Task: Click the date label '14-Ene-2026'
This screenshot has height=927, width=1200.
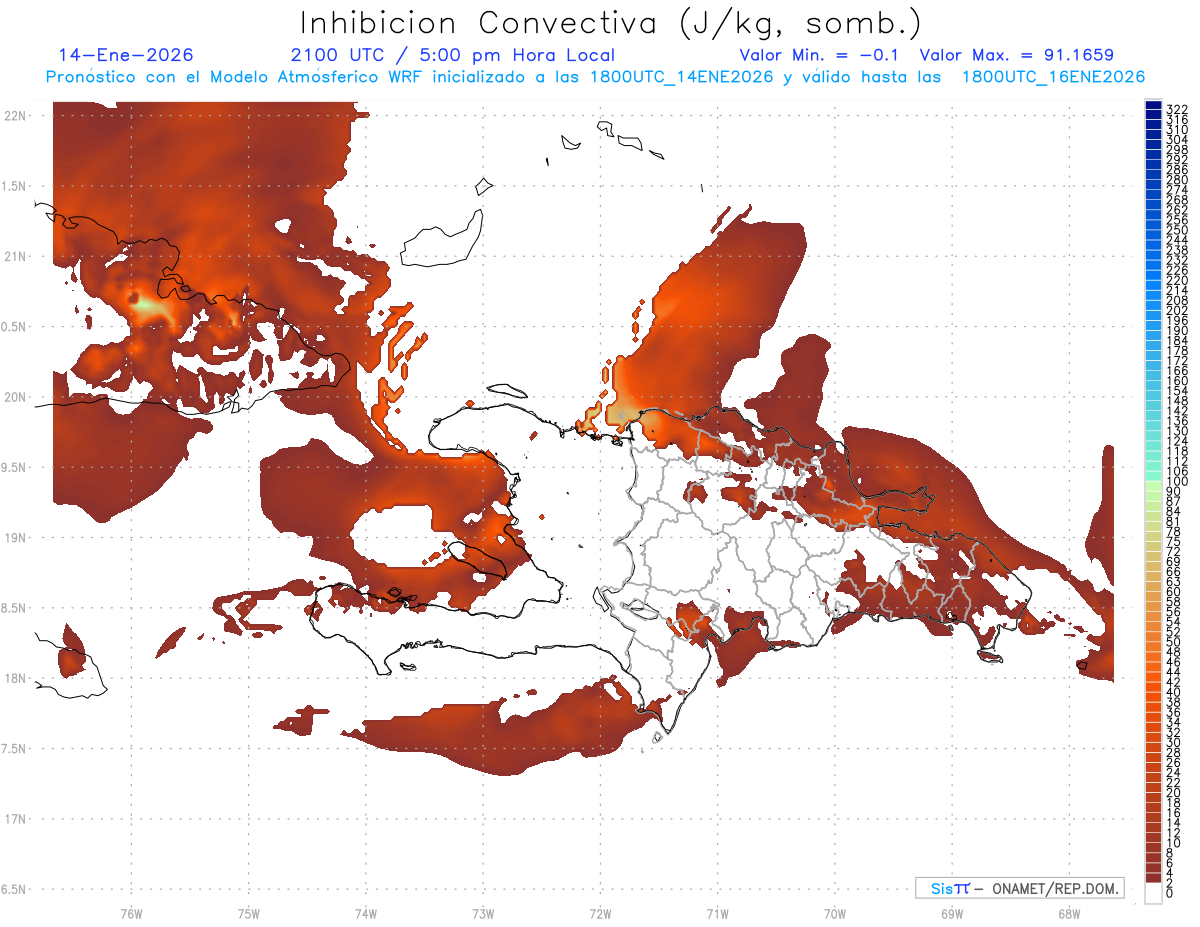Action: 126,55
